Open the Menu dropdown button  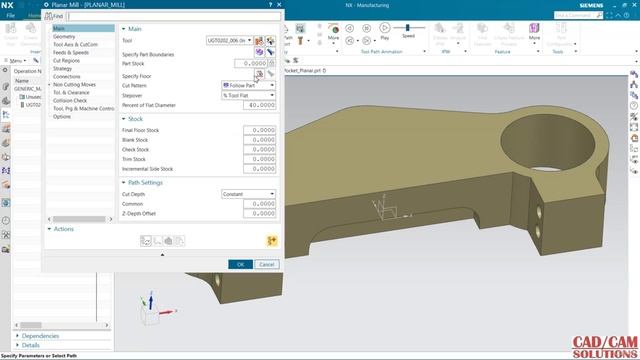[16, 60]
